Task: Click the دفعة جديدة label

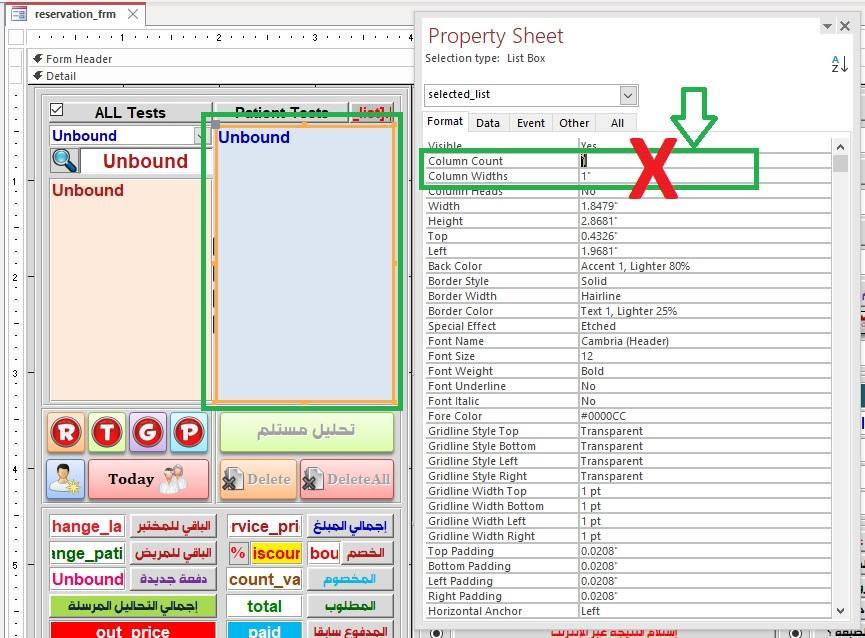Action: tap(173, 580)
